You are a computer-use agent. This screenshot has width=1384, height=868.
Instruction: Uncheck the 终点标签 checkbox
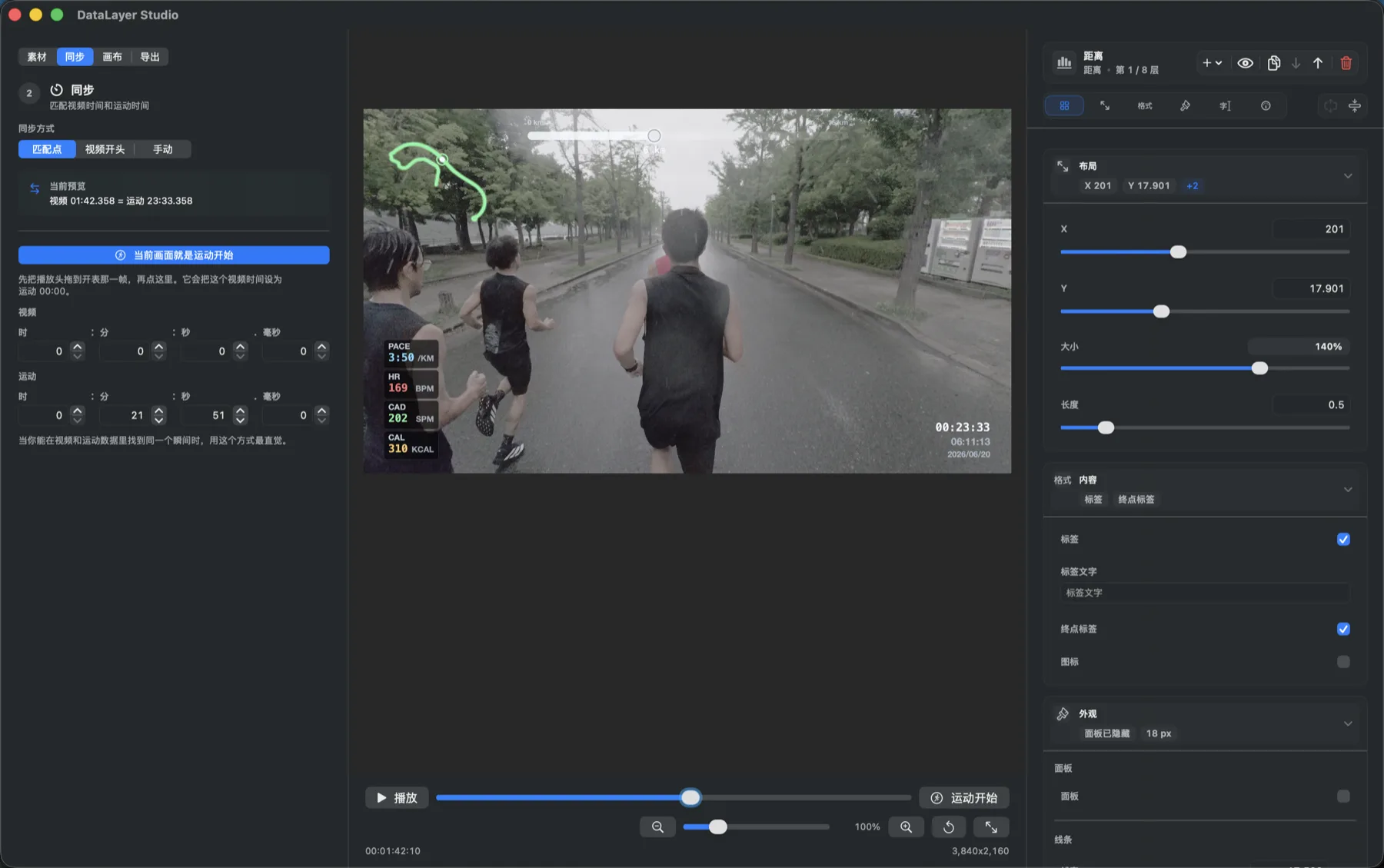pos(1343,629)
